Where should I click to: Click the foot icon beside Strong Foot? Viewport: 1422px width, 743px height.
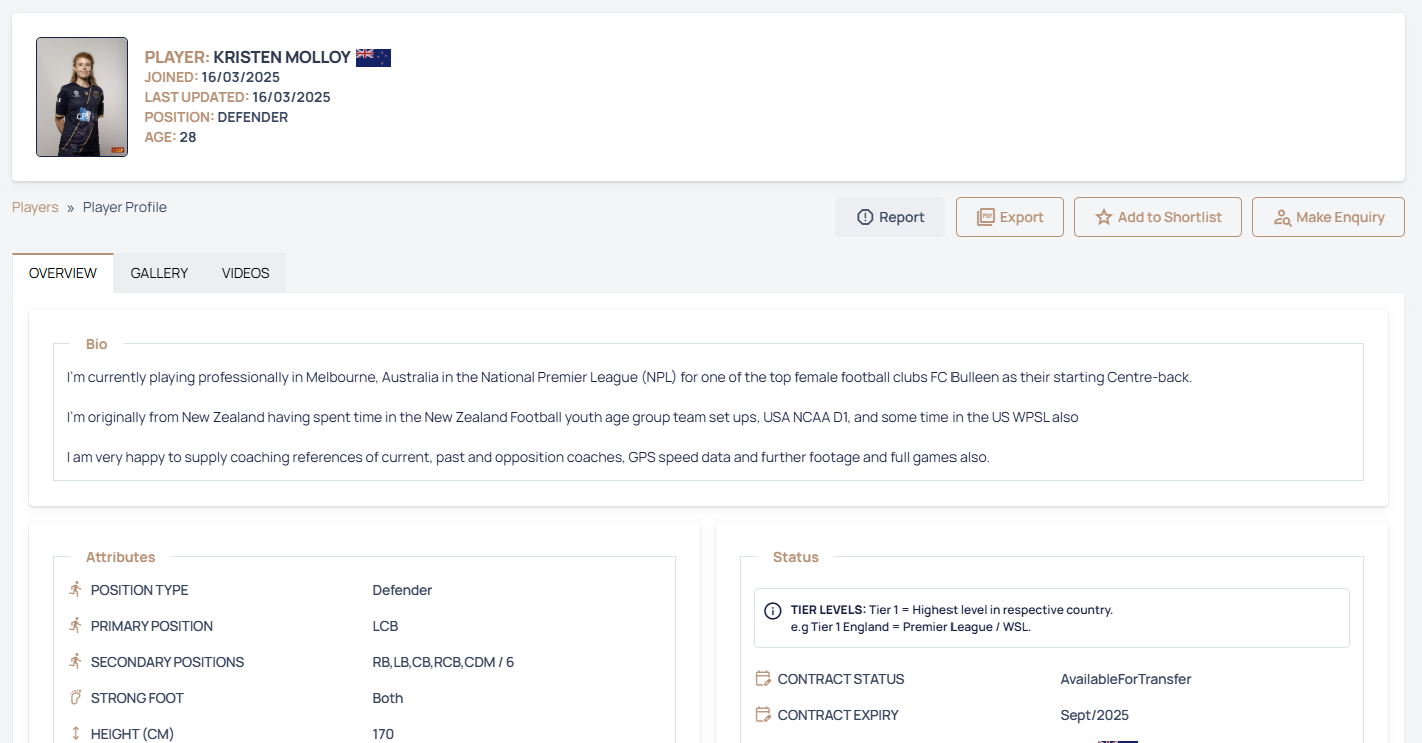(75, 698)
